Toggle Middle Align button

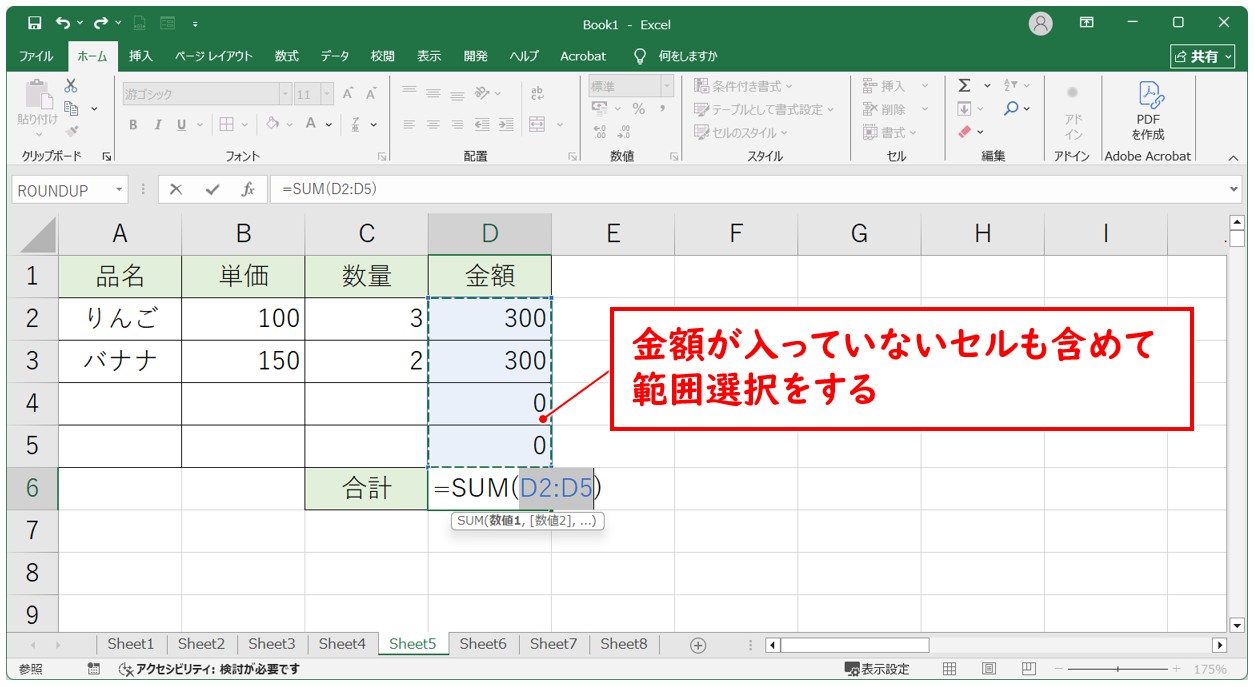pyautogui.click(x=433, y=93)
